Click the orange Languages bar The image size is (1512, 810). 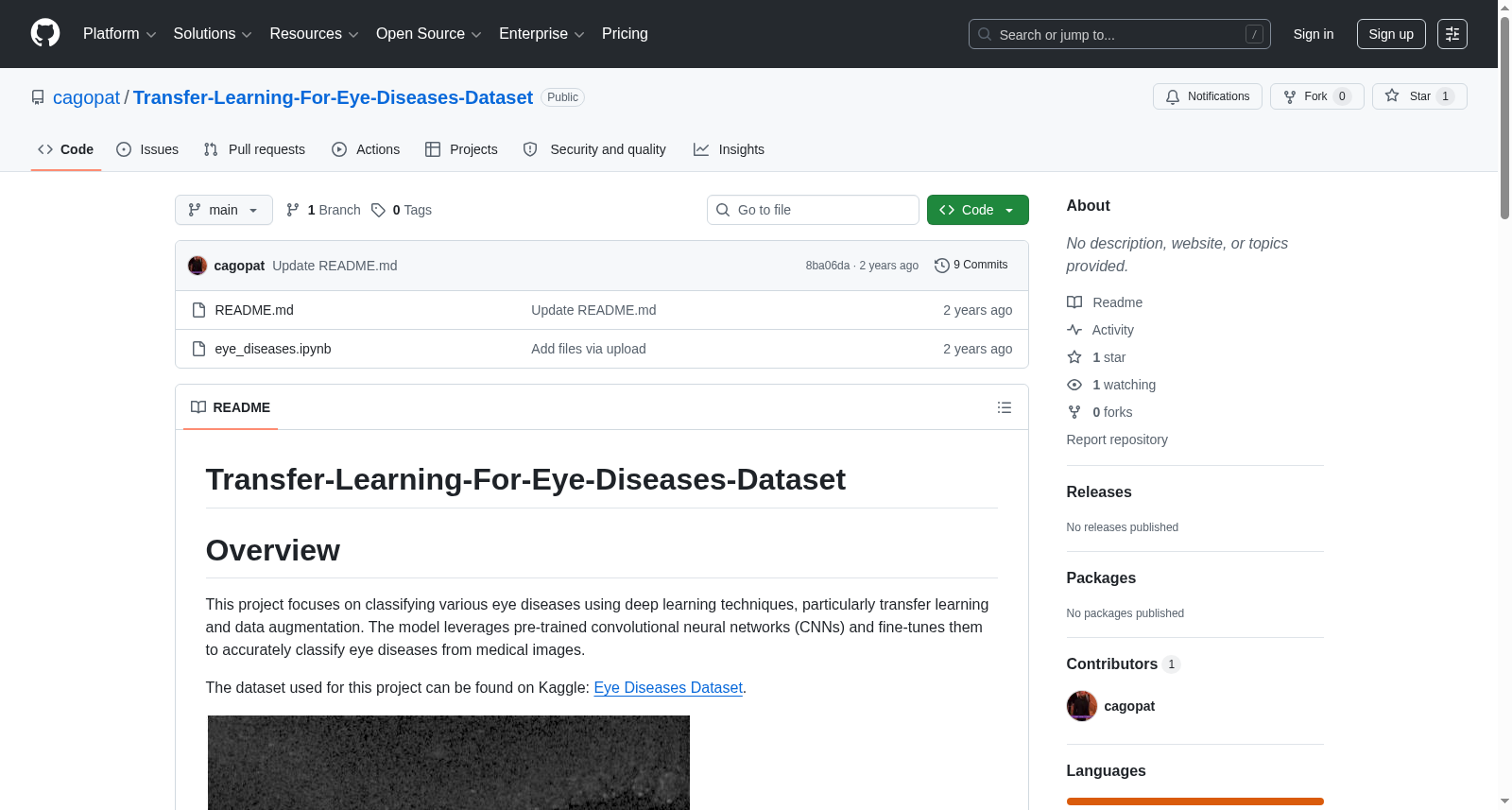[x=1195, y=801]
